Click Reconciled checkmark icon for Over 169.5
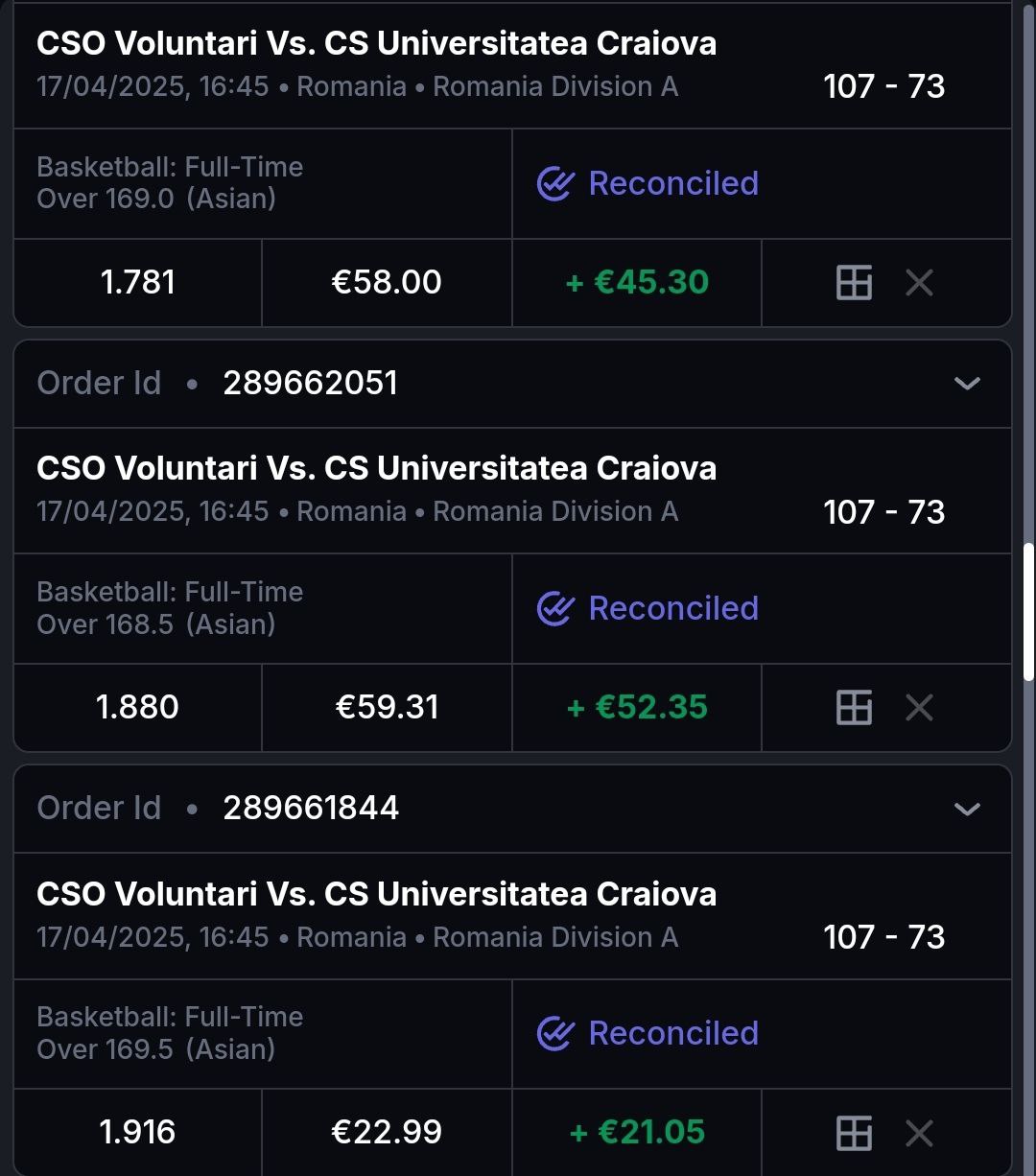The image size is (1036, 1176). pos(555,1033)
